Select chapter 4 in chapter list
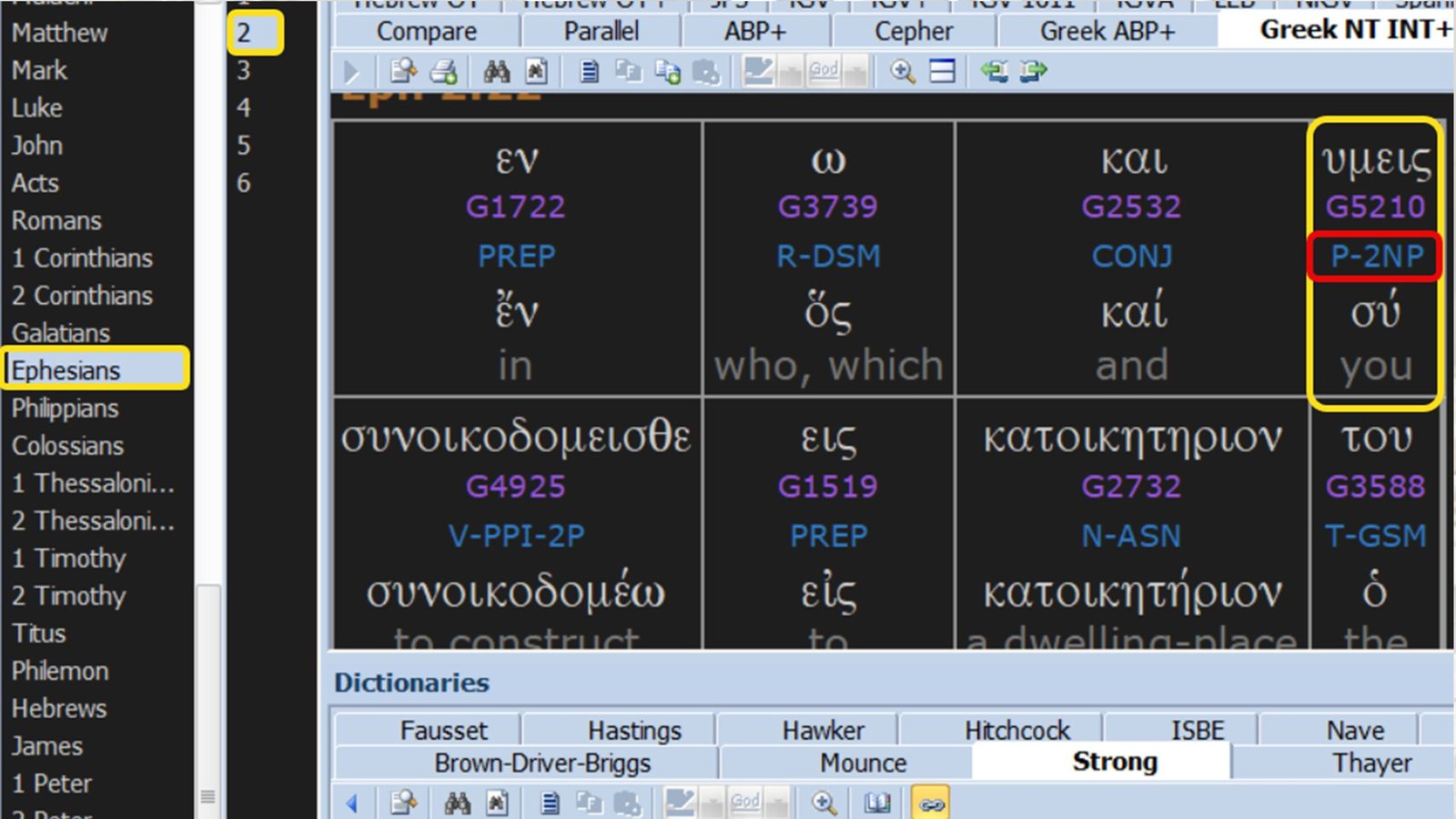The width and height of the screenshot is (1456, 819). (x=244, y=108)
